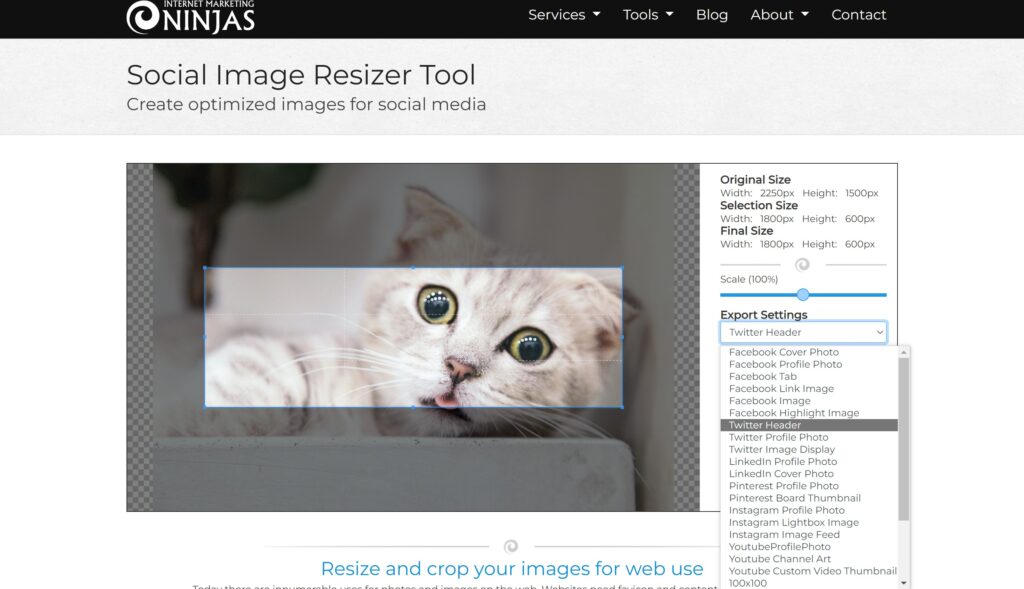The height and width of the screenshot is (589, 1024).
Task: Click the Internet Marketing Ninjas logo
Action: 191,16
